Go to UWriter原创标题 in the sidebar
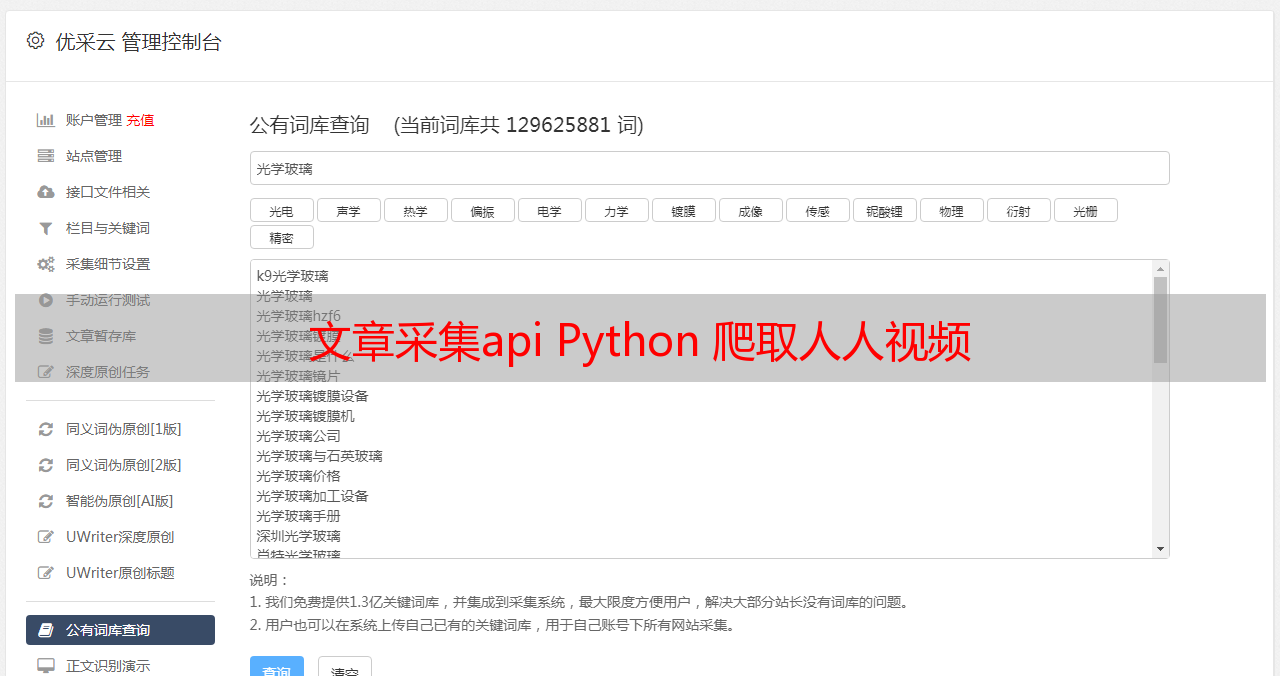Image resolution: width=1280 pixels, height=676 pixels. [120, 573]
